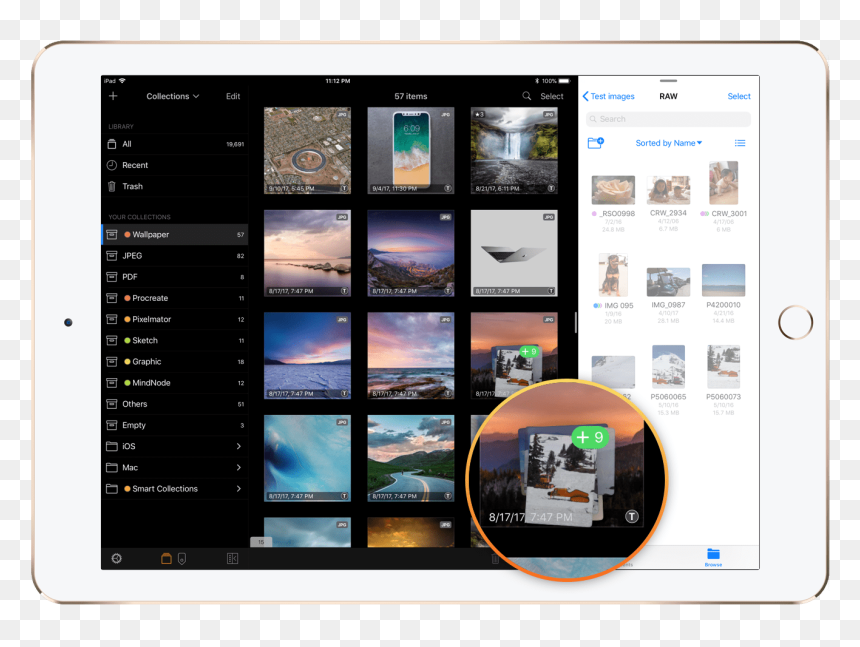The image size is (860, 647).
Task: Click the Search field in Files pane
Action: click(x=668, y=119)
